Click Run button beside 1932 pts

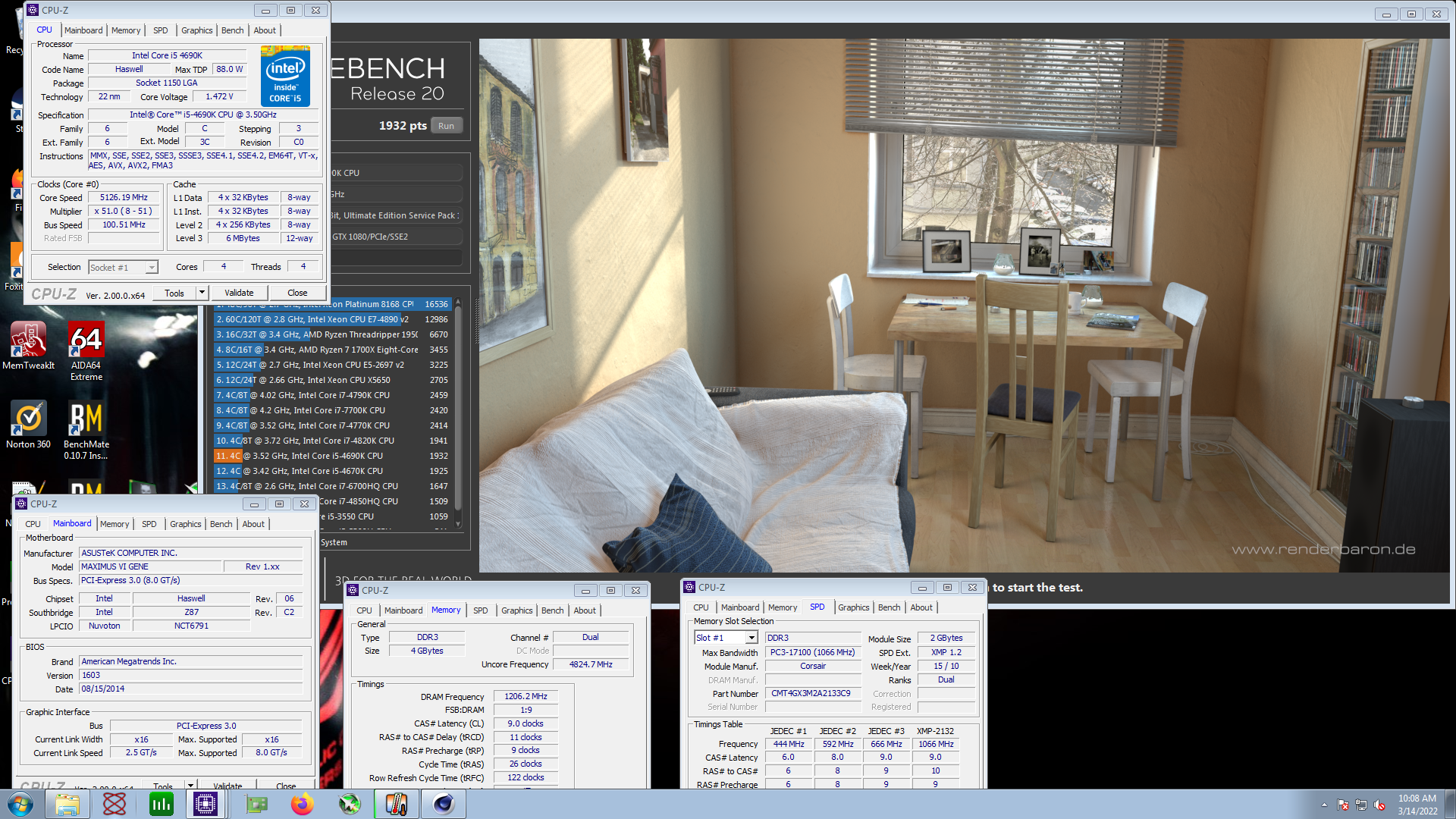(447, 126)
